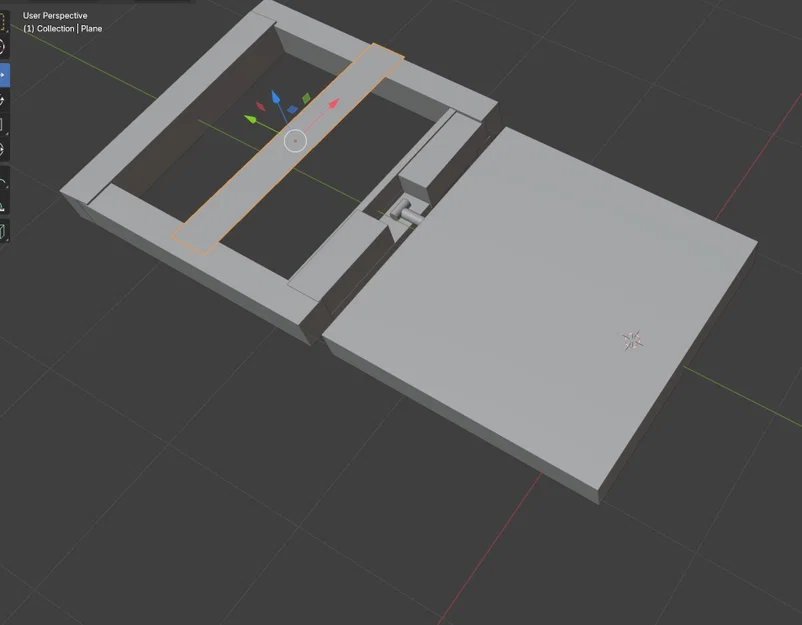Select the Scale tool
This screenshot has height=625, width=802.
tap(3, 125)
